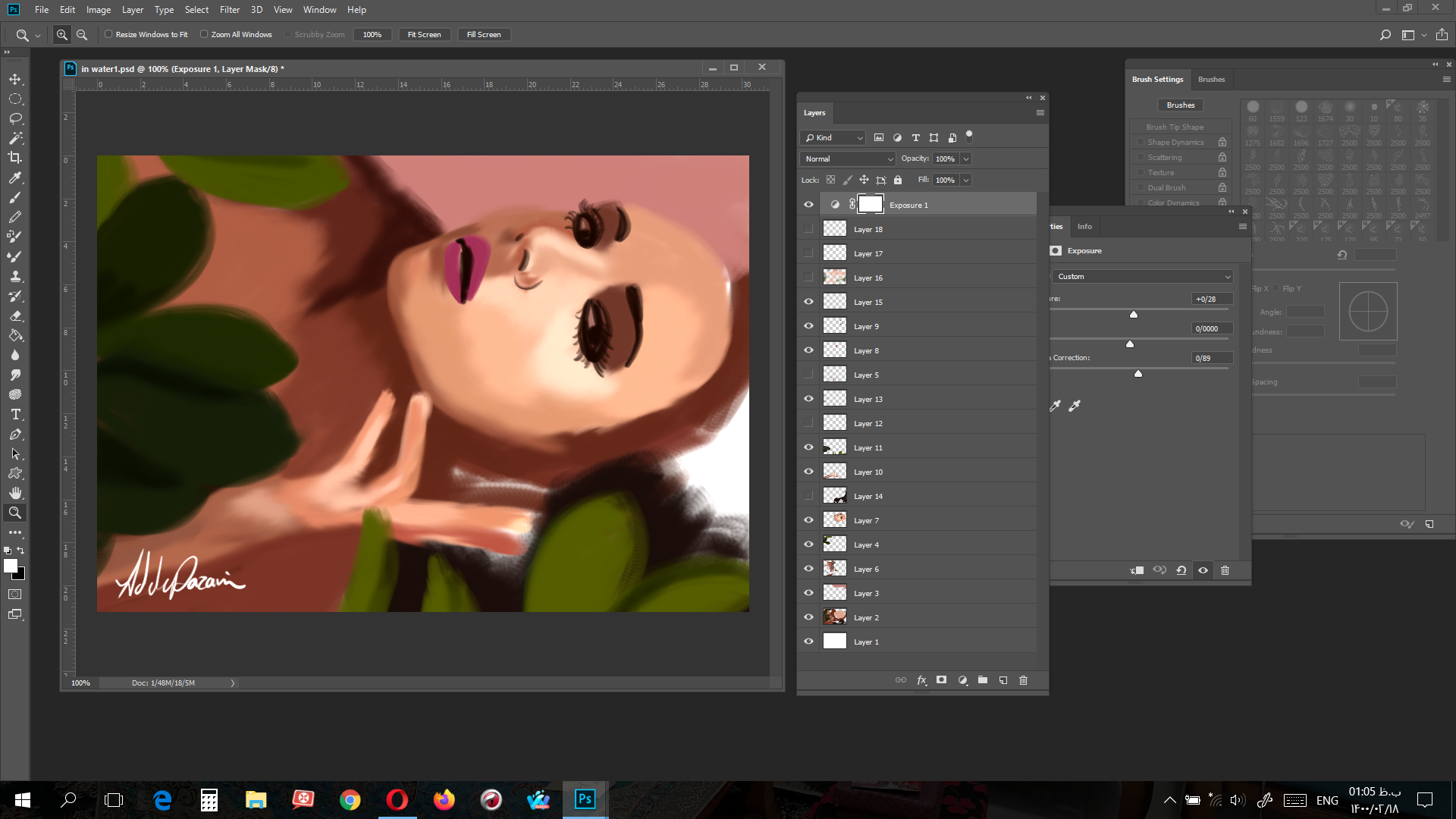Viewport: 1456px width, 819px height.
Task: Enable Zoom All Windows checkbox
Action: tap(204, 34)
